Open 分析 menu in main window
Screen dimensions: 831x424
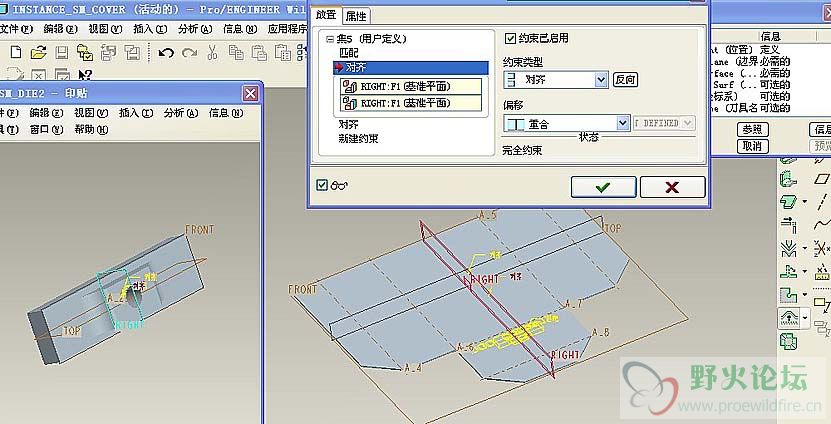pos(195,29)
